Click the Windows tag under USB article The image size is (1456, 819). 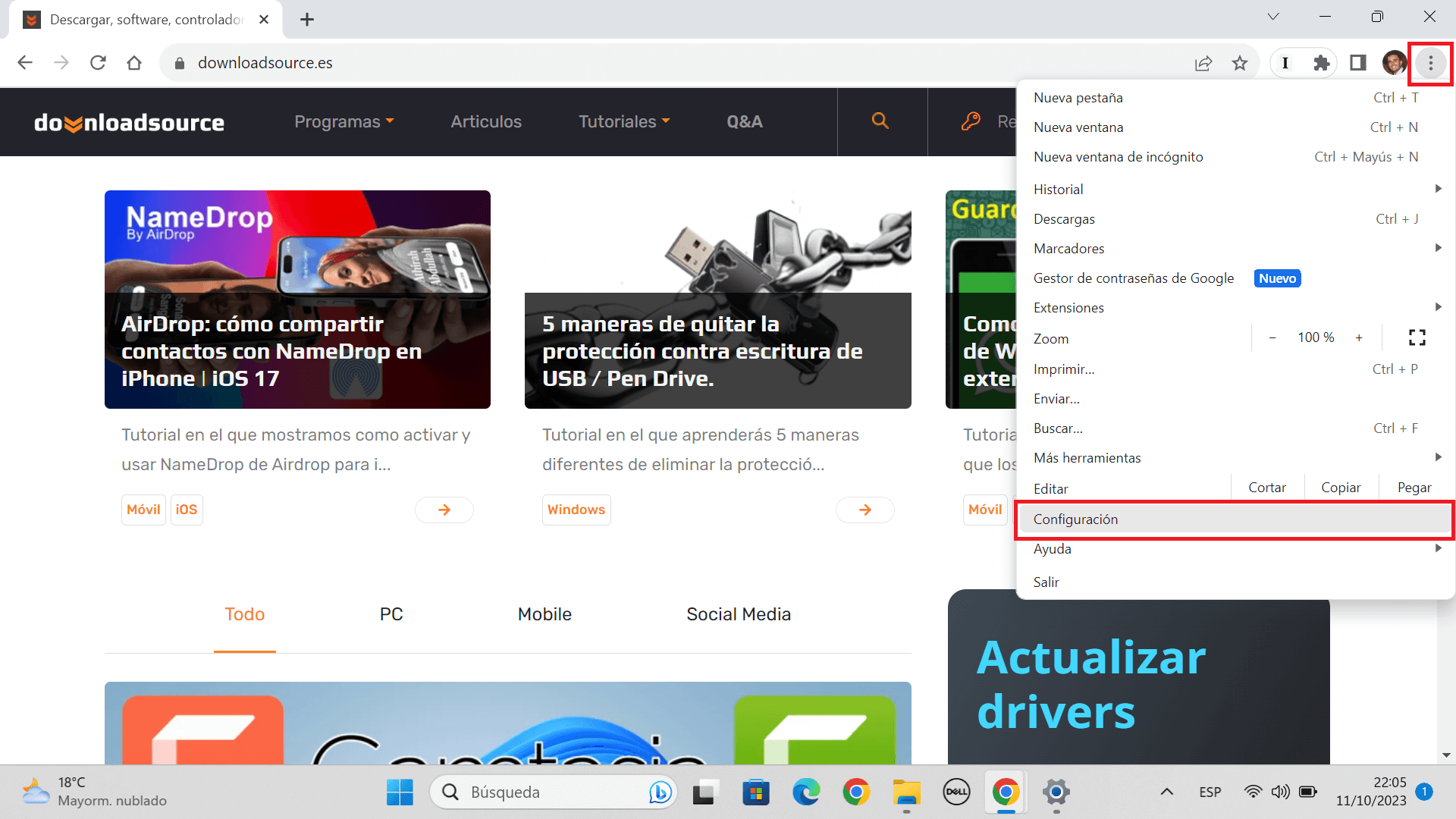tap(576, 510)
